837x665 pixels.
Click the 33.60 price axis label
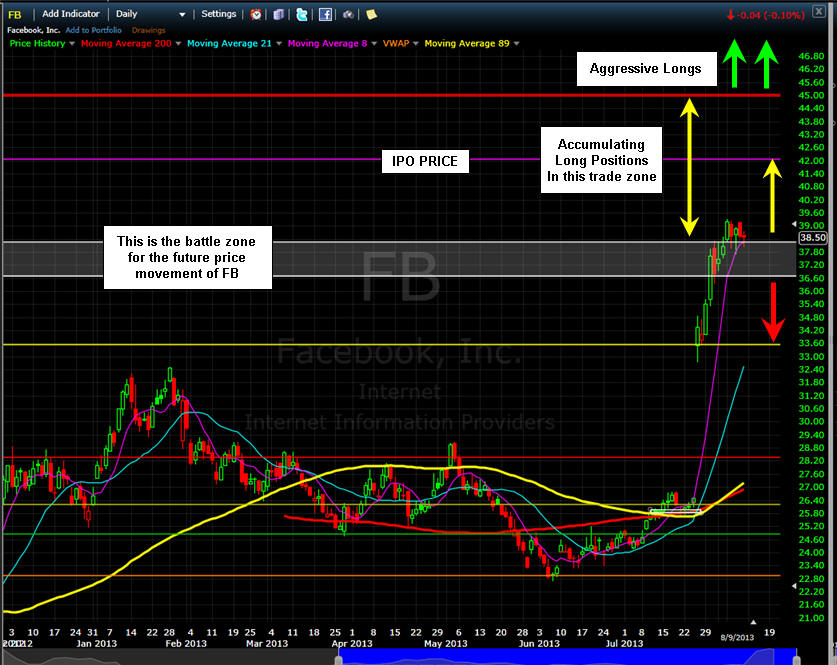(811, 343)
